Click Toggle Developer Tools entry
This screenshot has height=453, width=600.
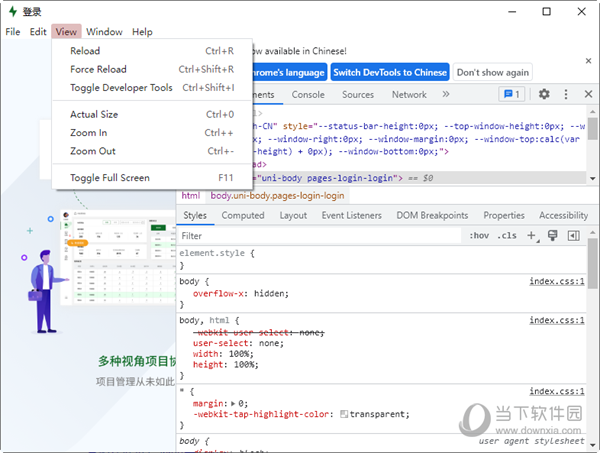[152, 88]
